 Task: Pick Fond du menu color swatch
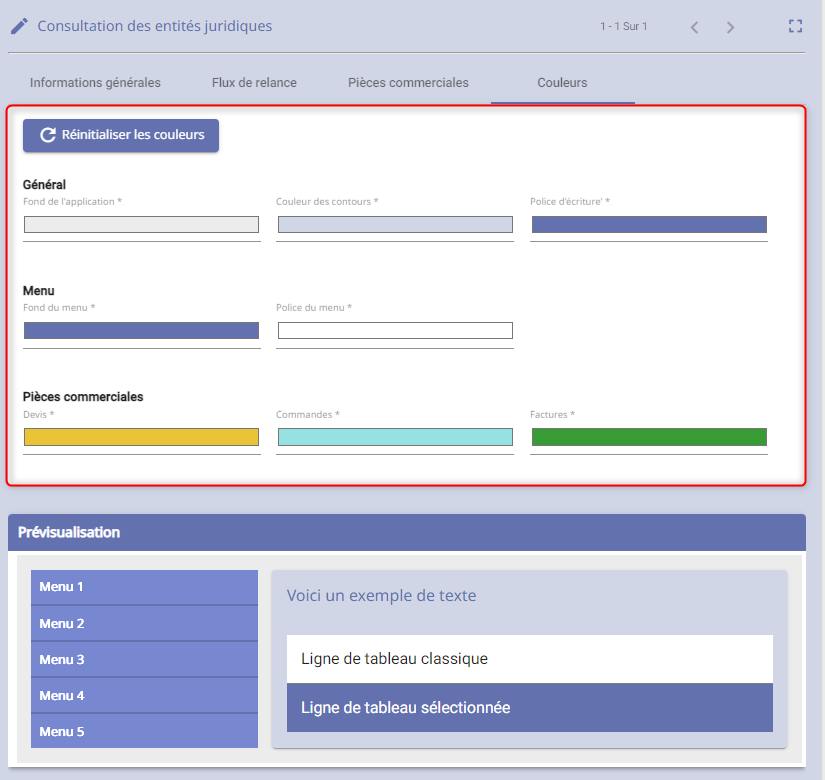click(x=142, y=331)
